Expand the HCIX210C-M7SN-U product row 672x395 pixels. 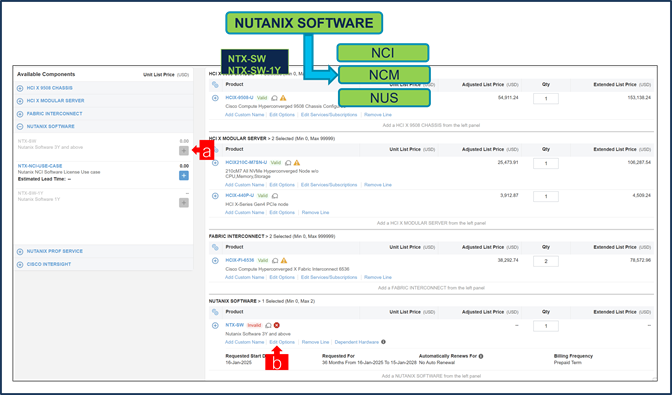point(215,163)
